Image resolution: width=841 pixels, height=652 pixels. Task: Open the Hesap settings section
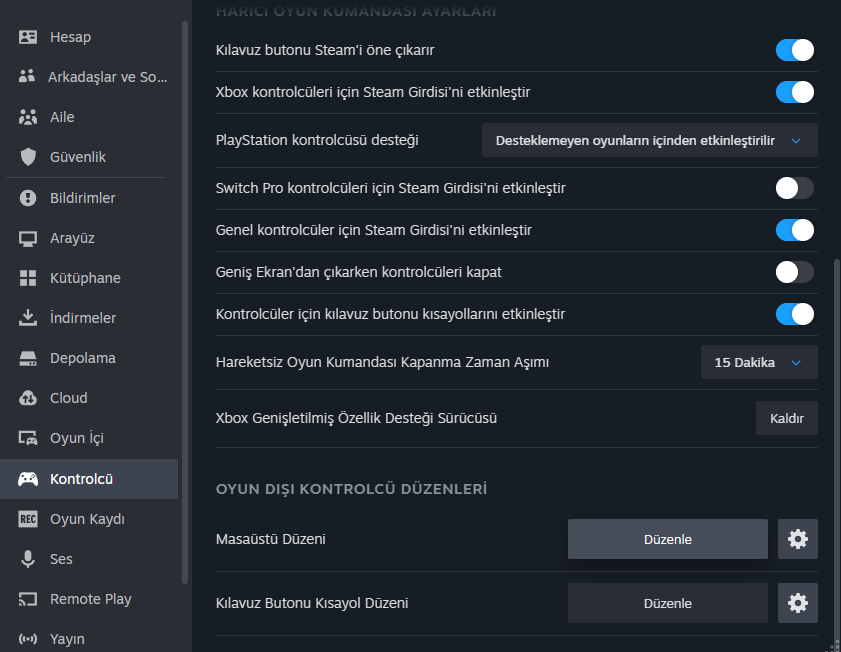89,37
